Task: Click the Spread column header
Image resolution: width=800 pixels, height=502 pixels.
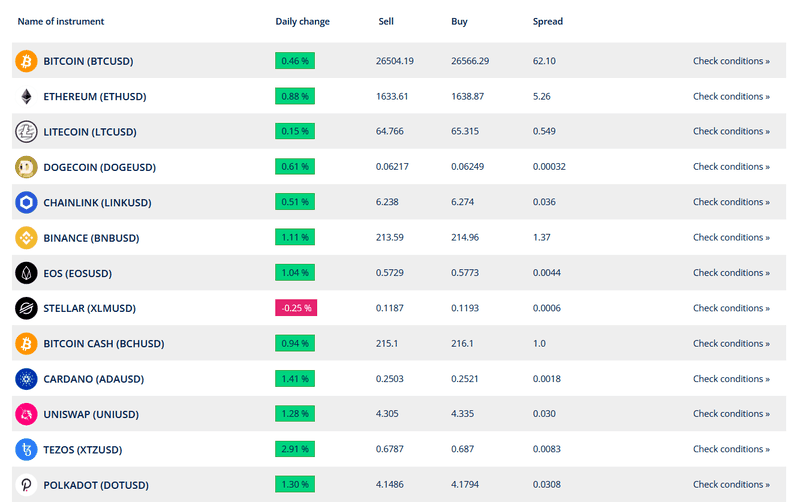Action: (547, 21)
